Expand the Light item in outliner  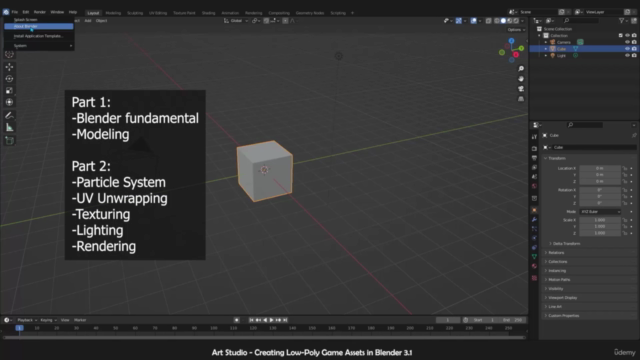point(546,55)
